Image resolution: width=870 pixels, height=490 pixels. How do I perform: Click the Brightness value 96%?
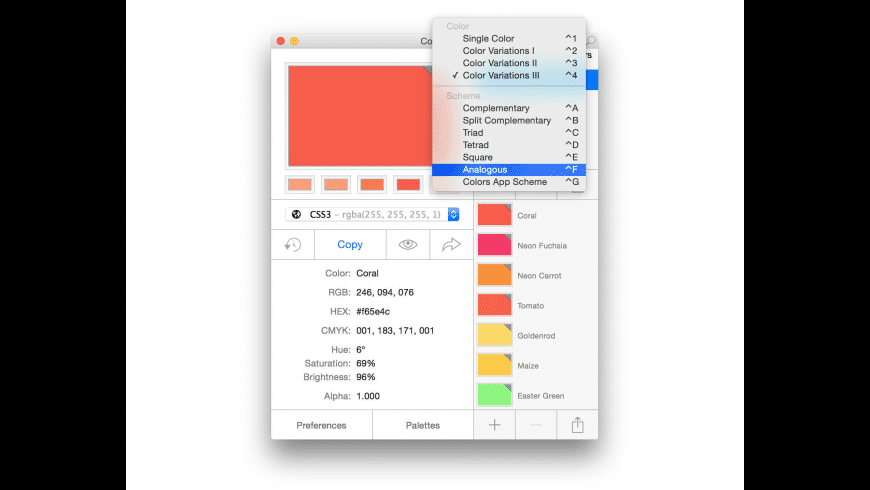[366, 377]
